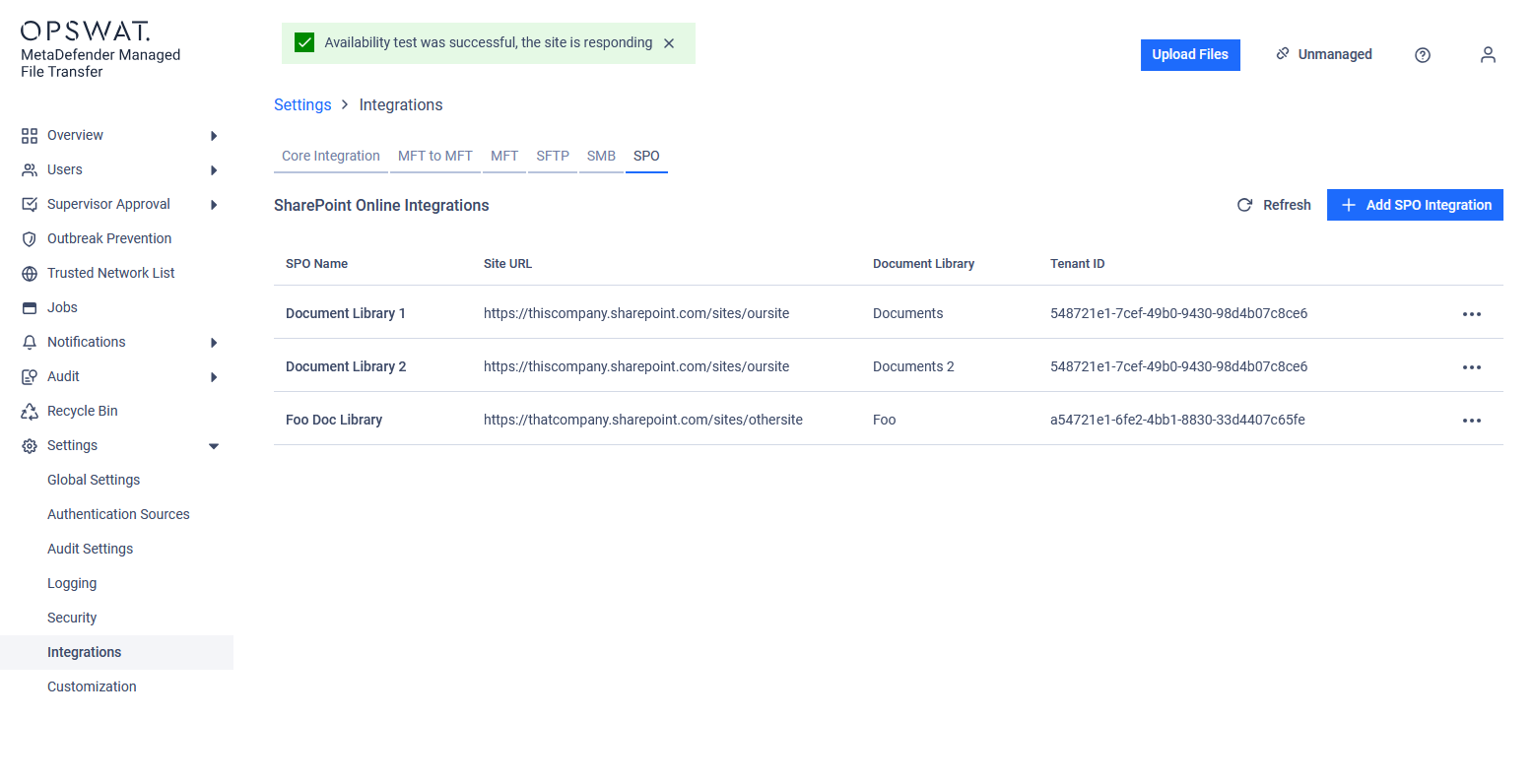Switch to the Core Integration tab
The height and width of the screenshot is (784, 1531).
point(331,156)
